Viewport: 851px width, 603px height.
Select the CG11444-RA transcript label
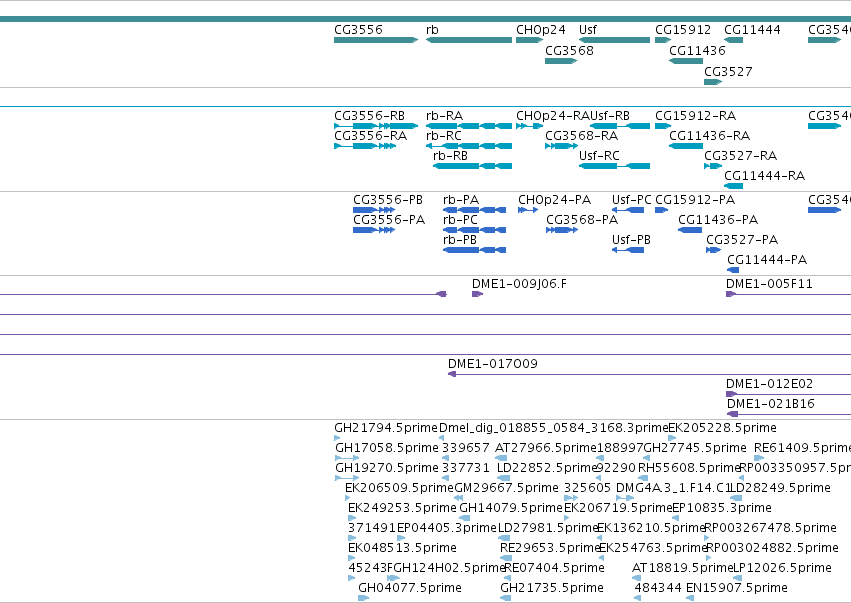[x=765, y=176]
